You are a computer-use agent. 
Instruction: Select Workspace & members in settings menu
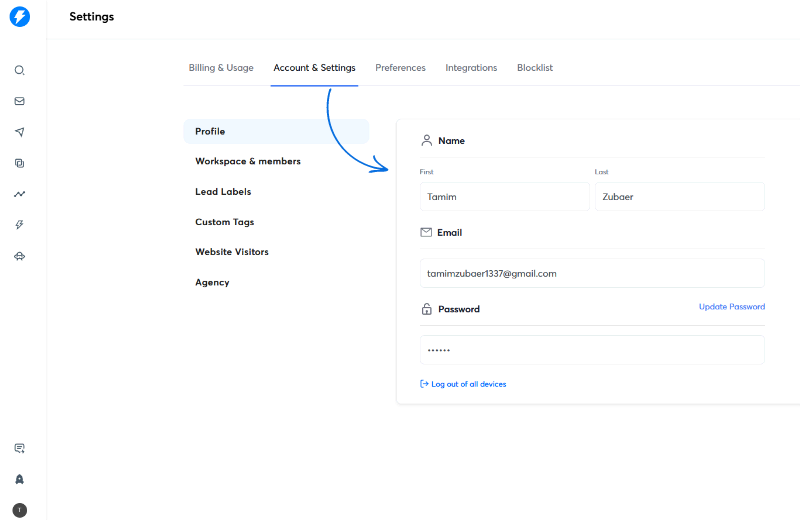click(248, 161)
